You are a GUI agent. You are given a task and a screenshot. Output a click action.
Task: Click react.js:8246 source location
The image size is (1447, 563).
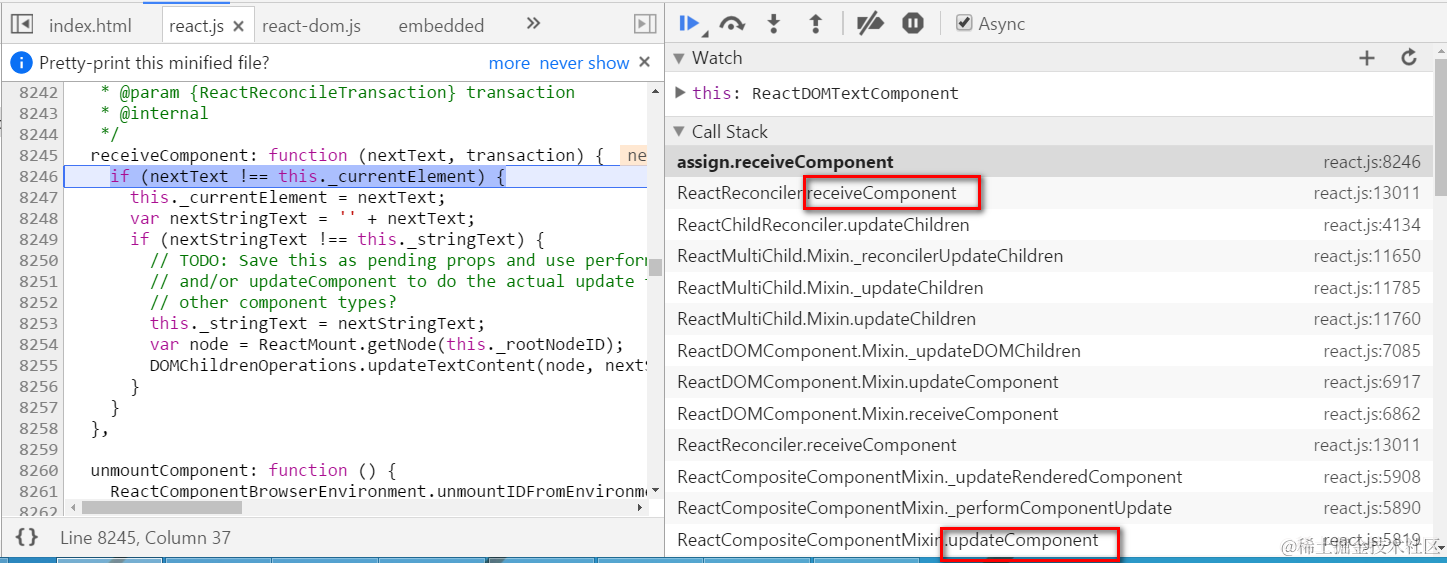click(x=1372, y=162)
